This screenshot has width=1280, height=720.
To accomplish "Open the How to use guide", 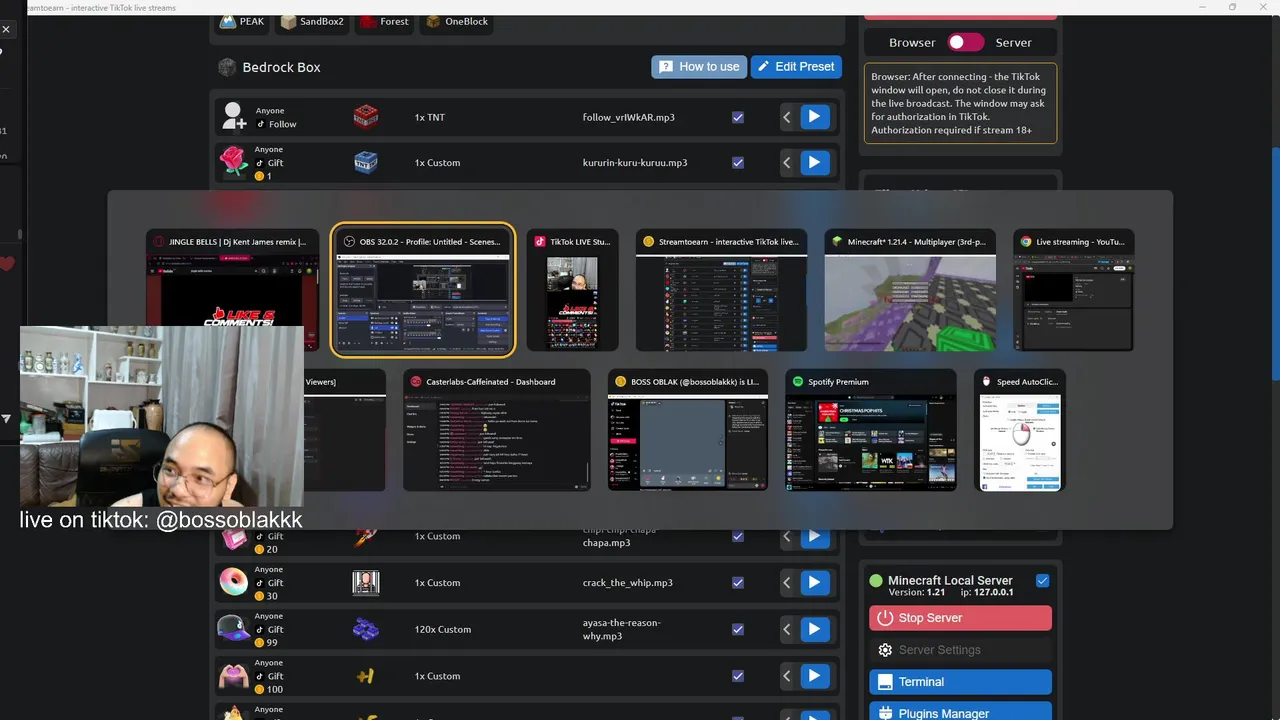I will click(699, 66).
